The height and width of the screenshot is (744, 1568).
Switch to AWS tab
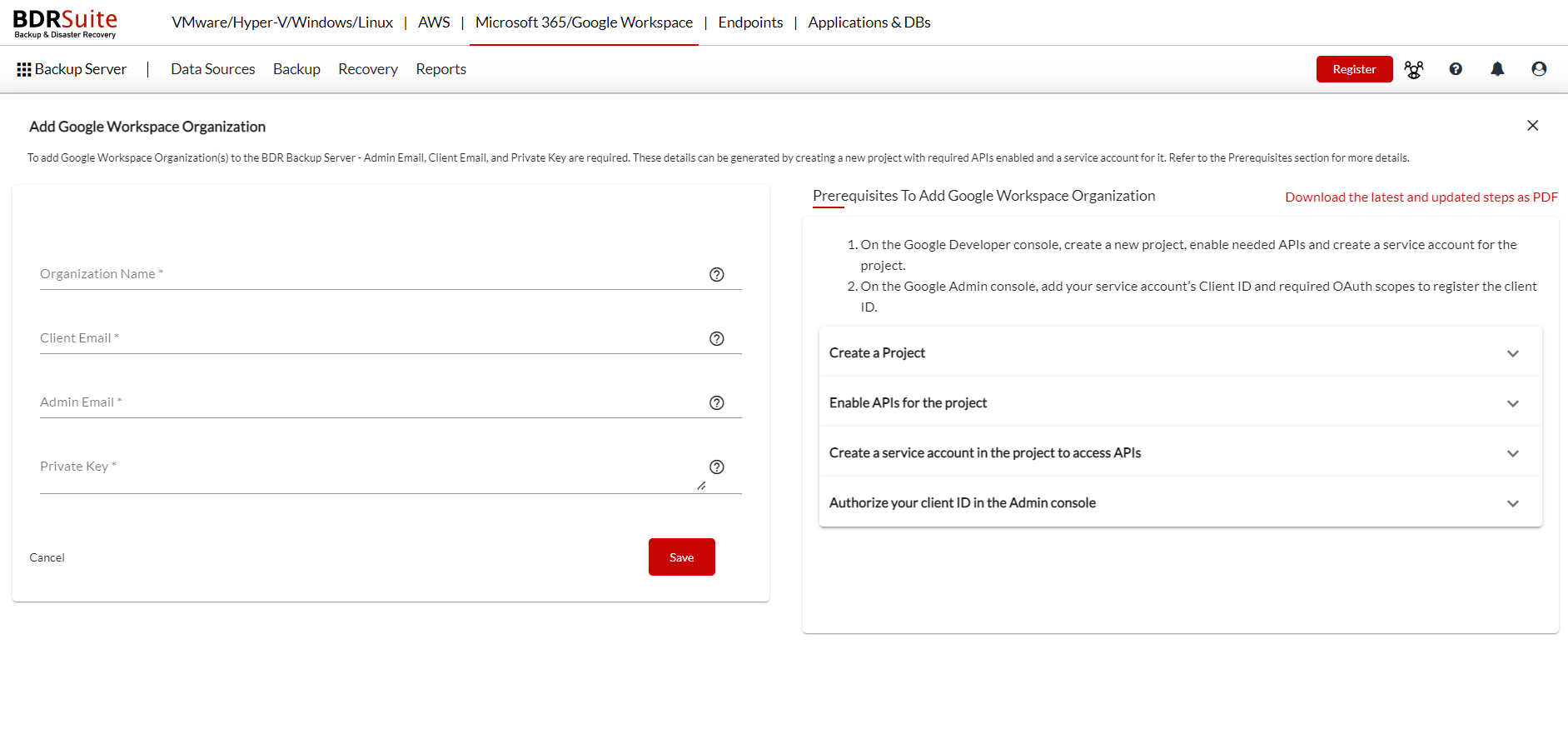[434, 22]
